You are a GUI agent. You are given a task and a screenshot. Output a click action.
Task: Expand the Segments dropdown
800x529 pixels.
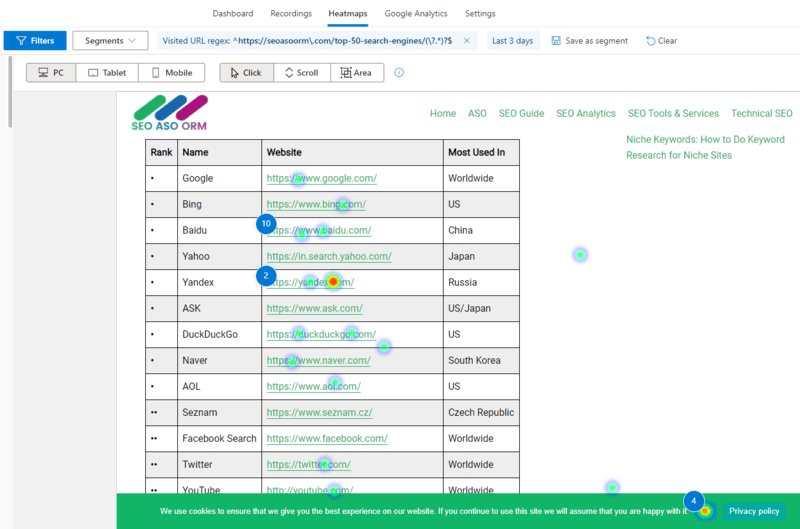(x=110, y=41)
